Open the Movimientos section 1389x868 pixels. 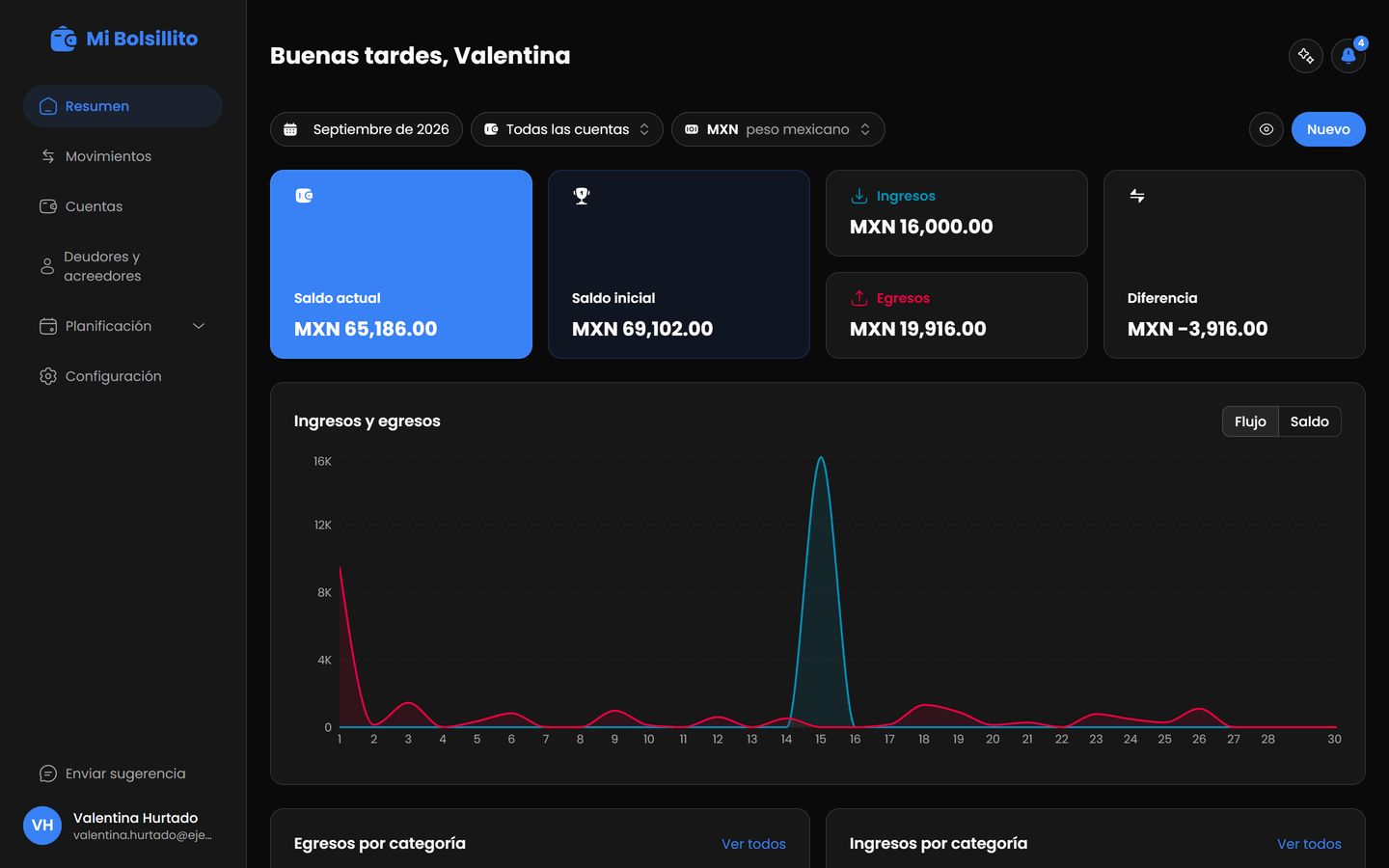(123, 156)
